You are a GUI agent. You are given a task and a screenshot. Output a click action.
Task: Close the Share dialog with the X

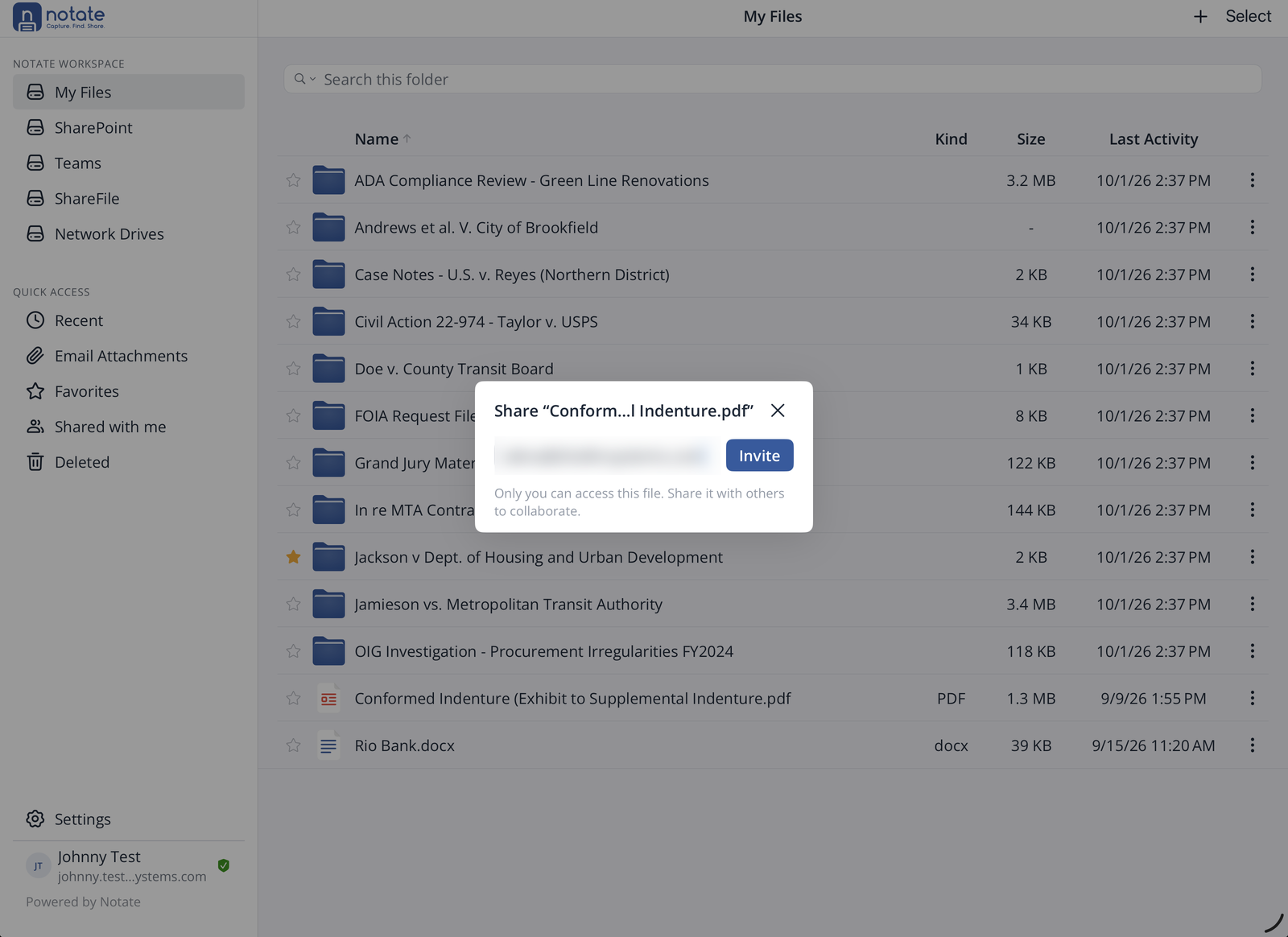tap(778, 411)
